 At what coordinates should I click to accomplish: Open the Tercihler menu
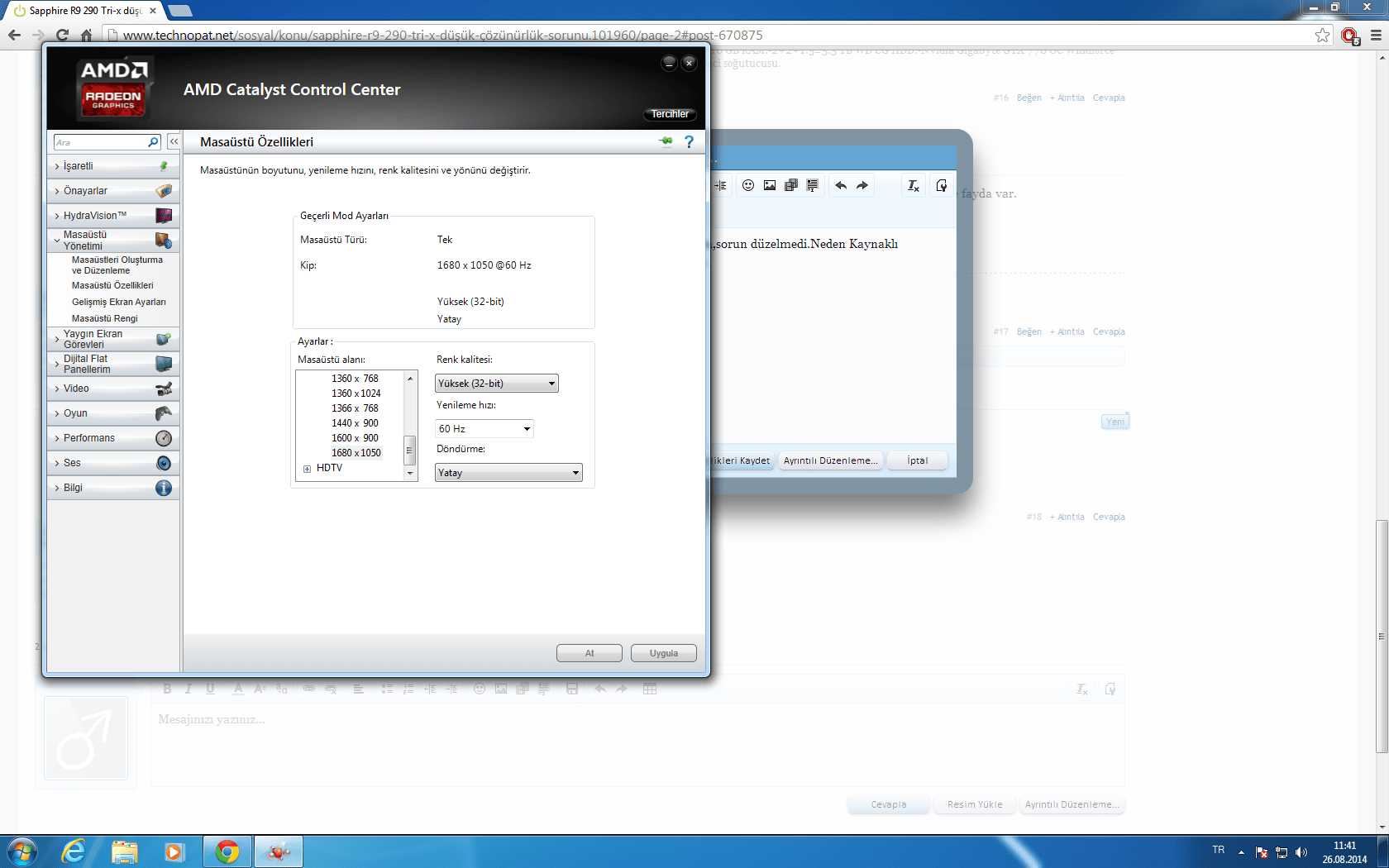(x=670, y=114)
